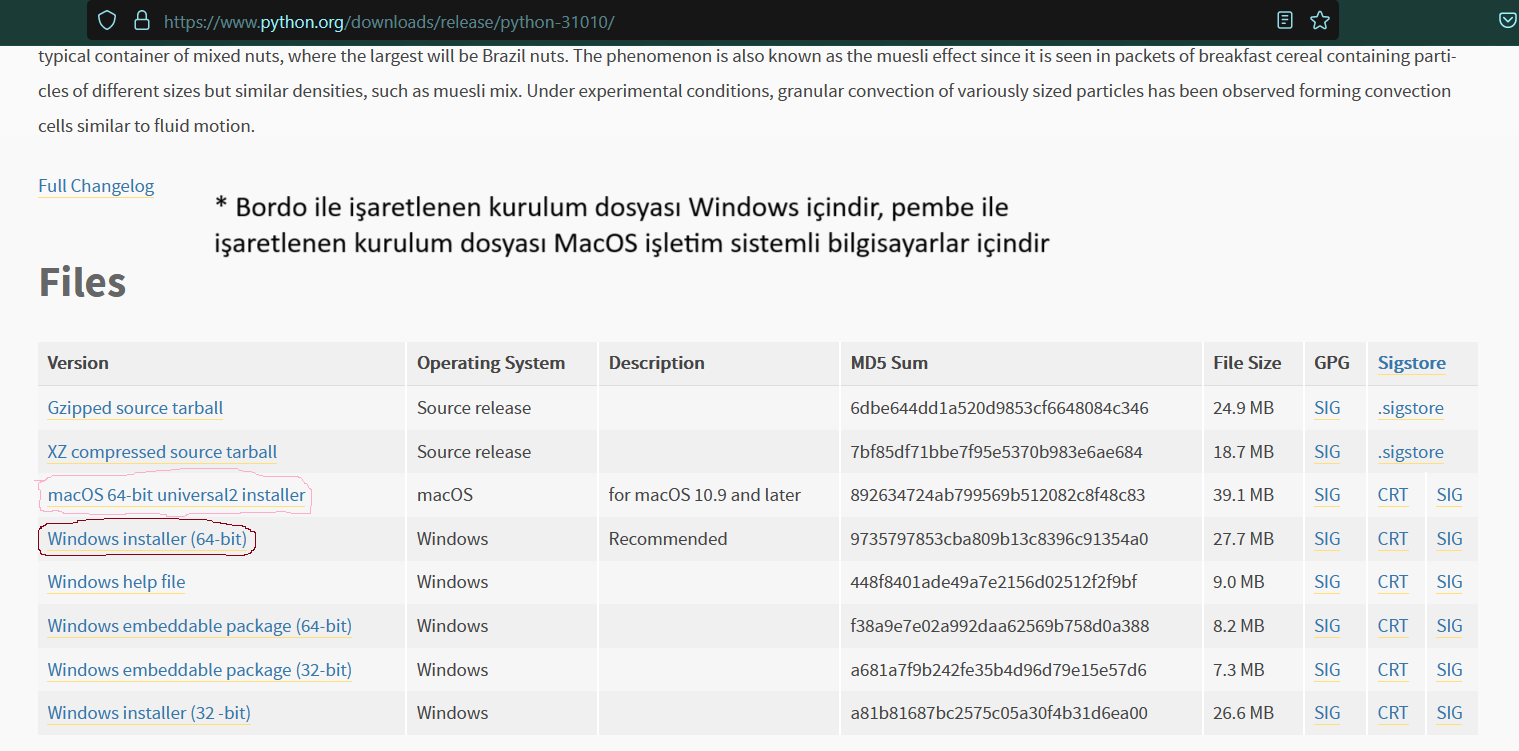Download macOS 64-bit universal2 installer
1519x751 pixels.
(x=176, y=495)
